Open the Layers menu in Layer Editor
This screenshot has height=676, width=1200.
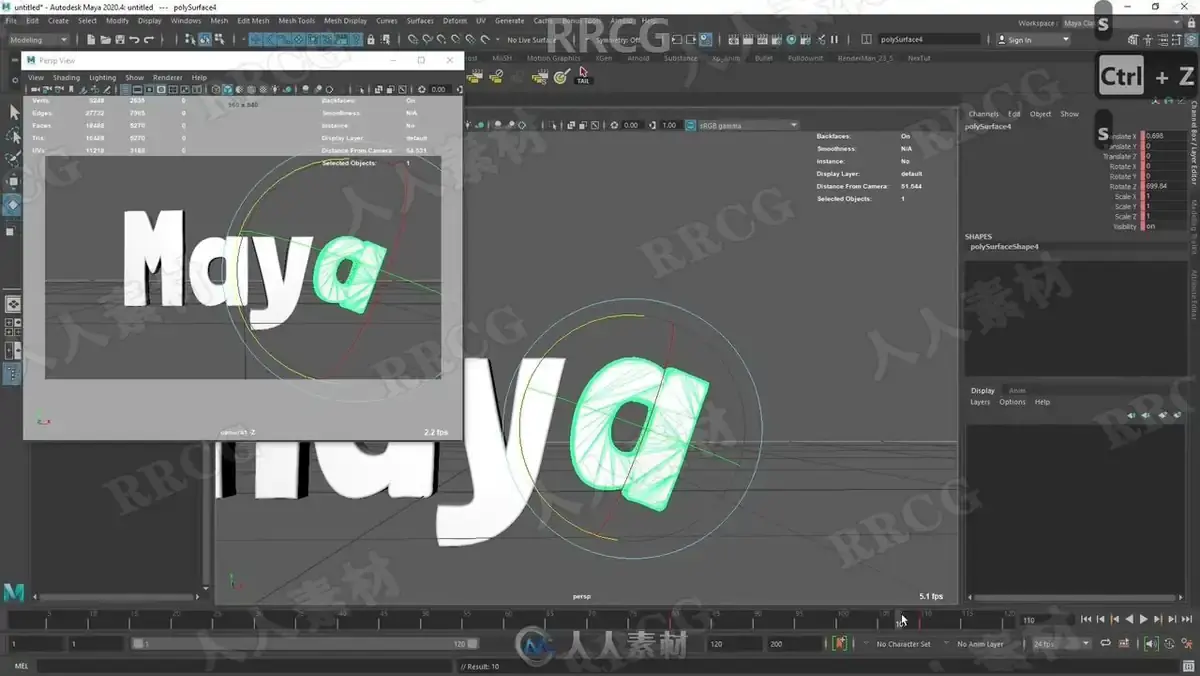click(x=980, y=402)
